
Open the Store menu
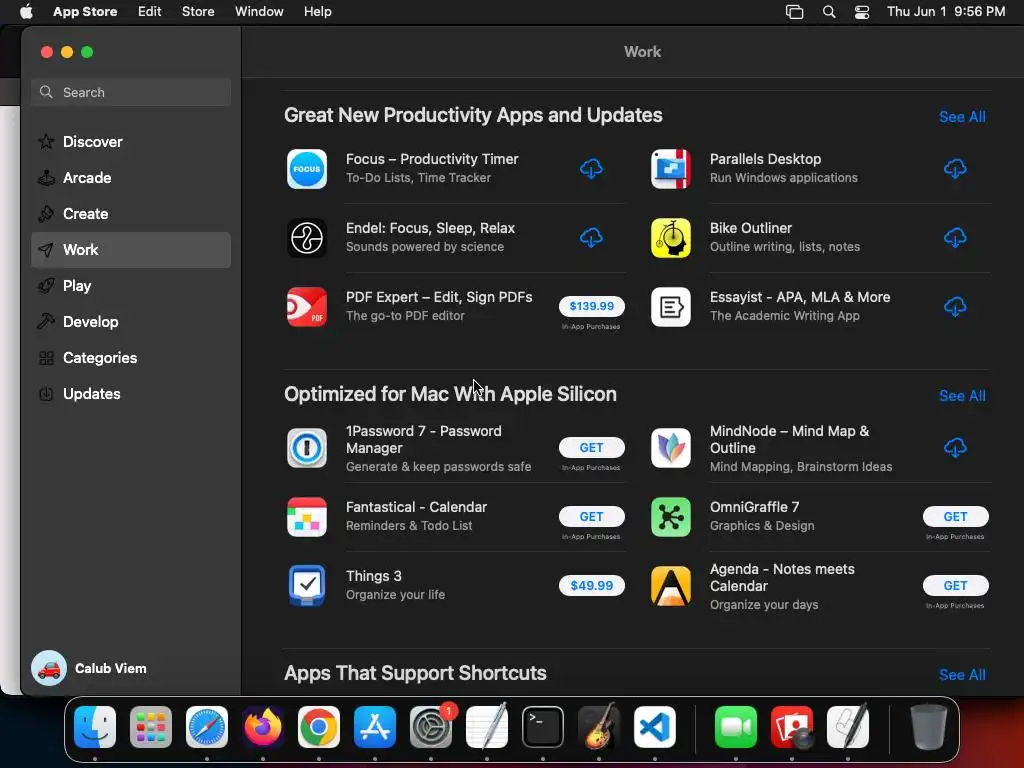(x=198, y=12)
